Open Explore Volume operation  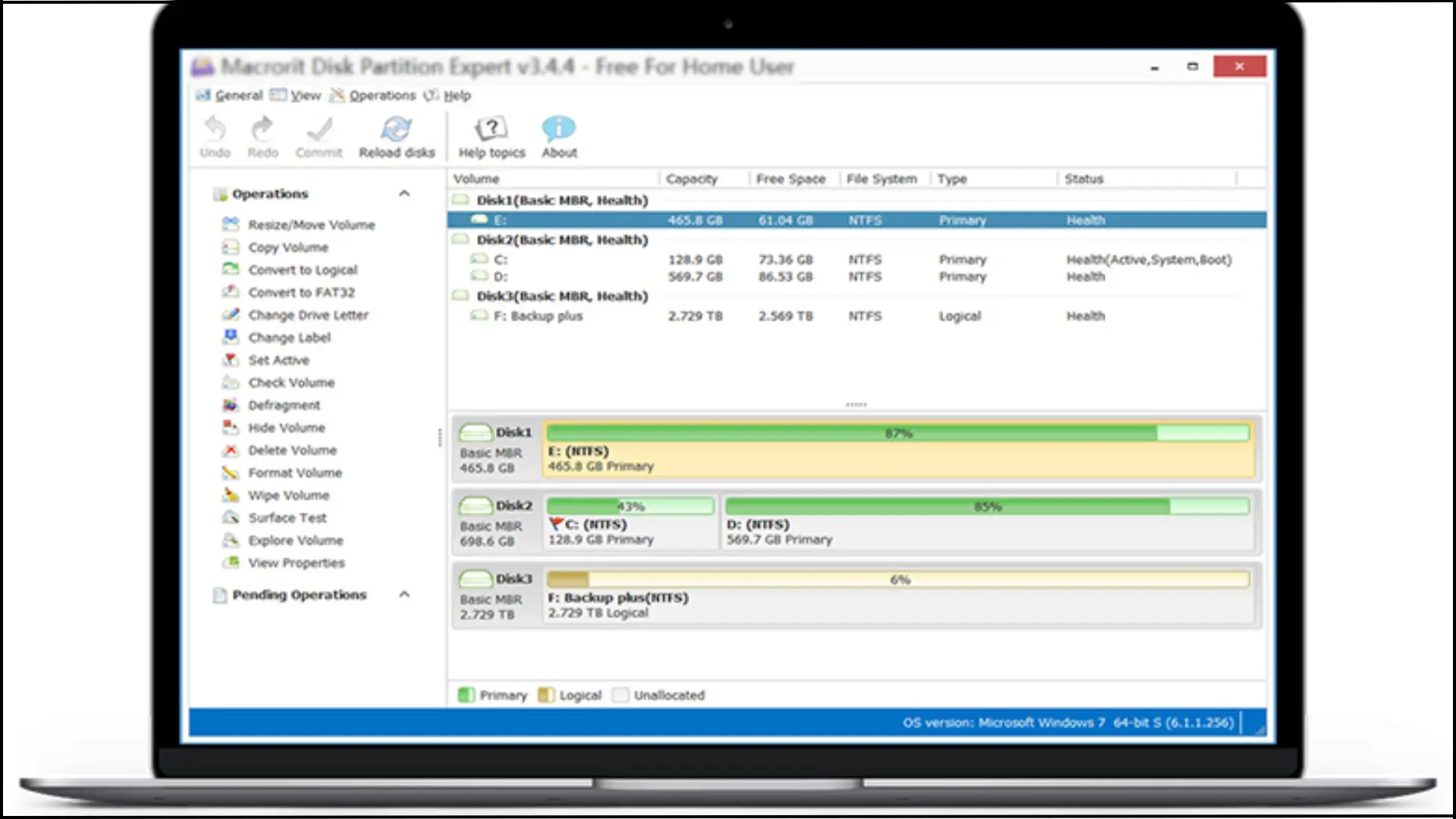tap(283, 541)
